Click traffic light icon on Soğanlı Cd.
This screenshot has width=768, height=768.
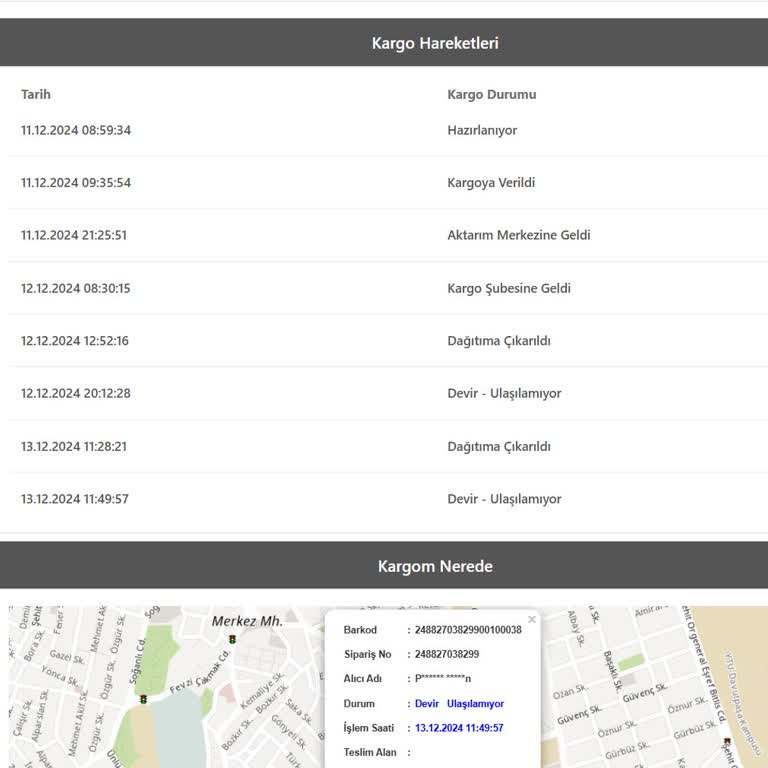[144, 699]
